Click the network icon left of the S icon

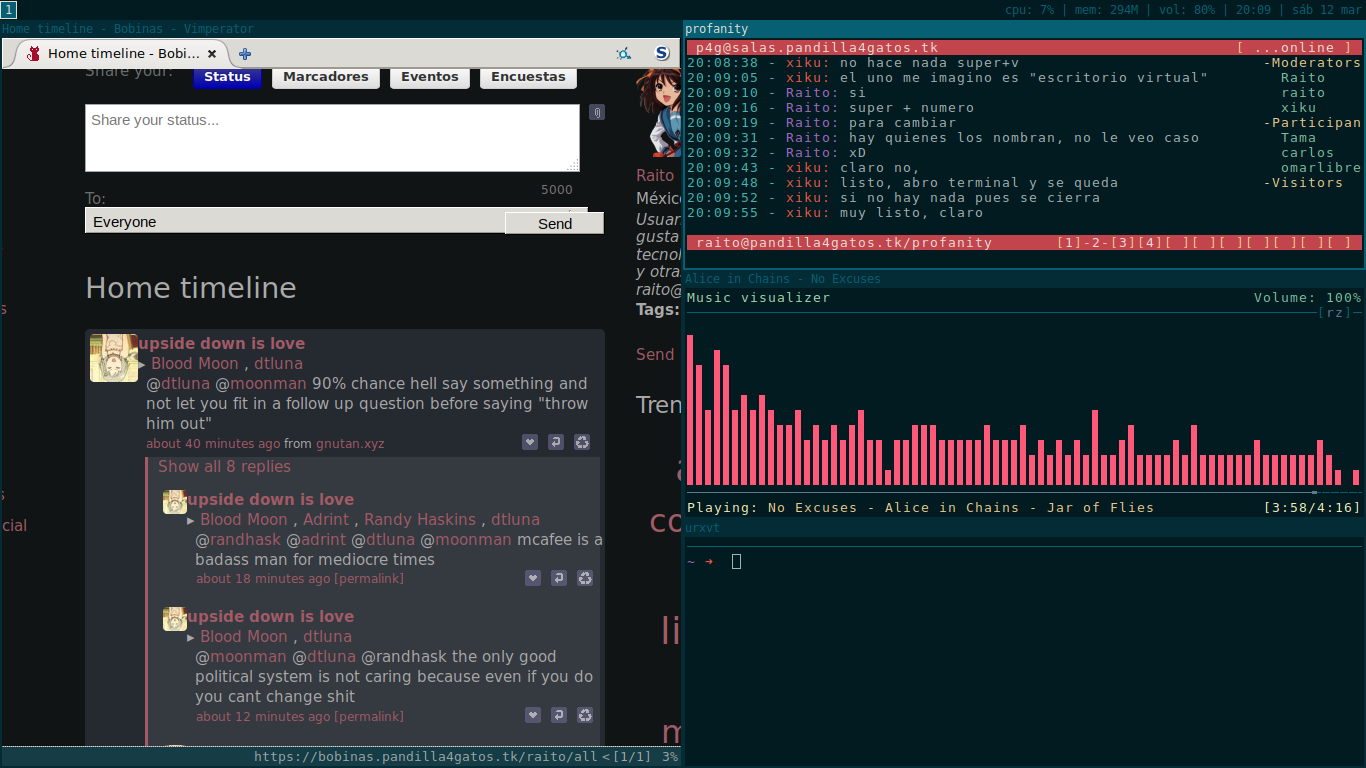pos(623,54)
